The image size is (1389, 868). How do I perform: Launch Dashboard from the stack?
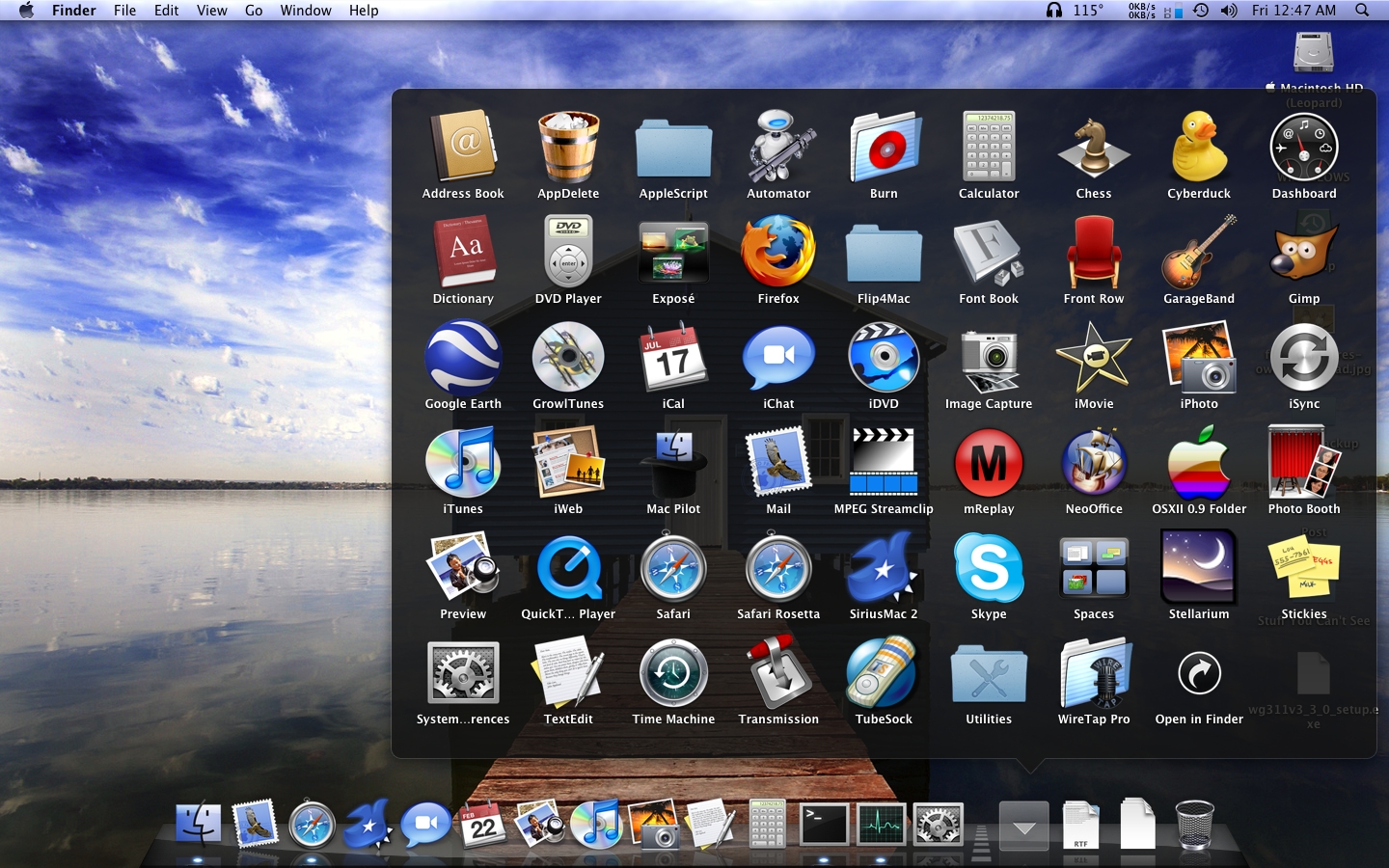pyautogui.click(x=1304, y=148)
